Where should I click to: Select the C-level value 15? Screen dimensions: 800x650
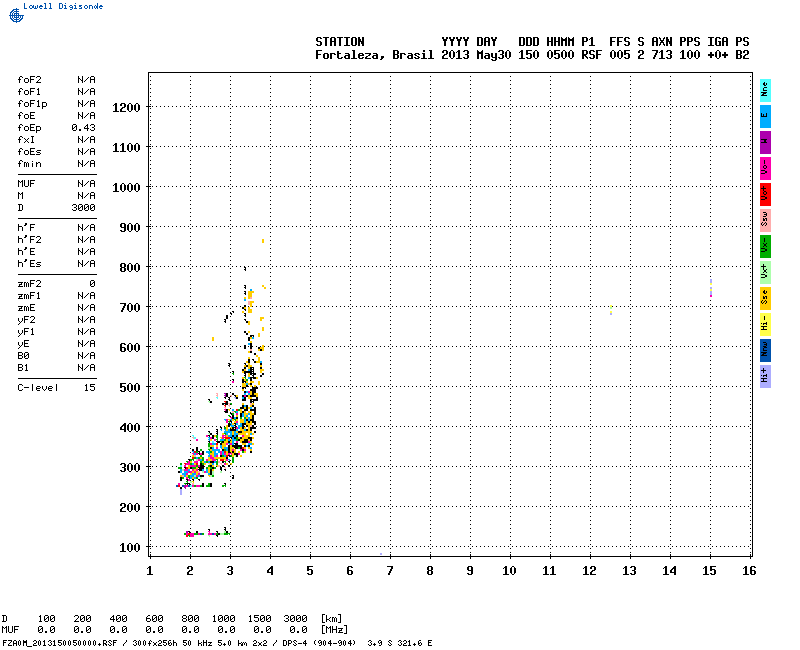tap(89, 387)
